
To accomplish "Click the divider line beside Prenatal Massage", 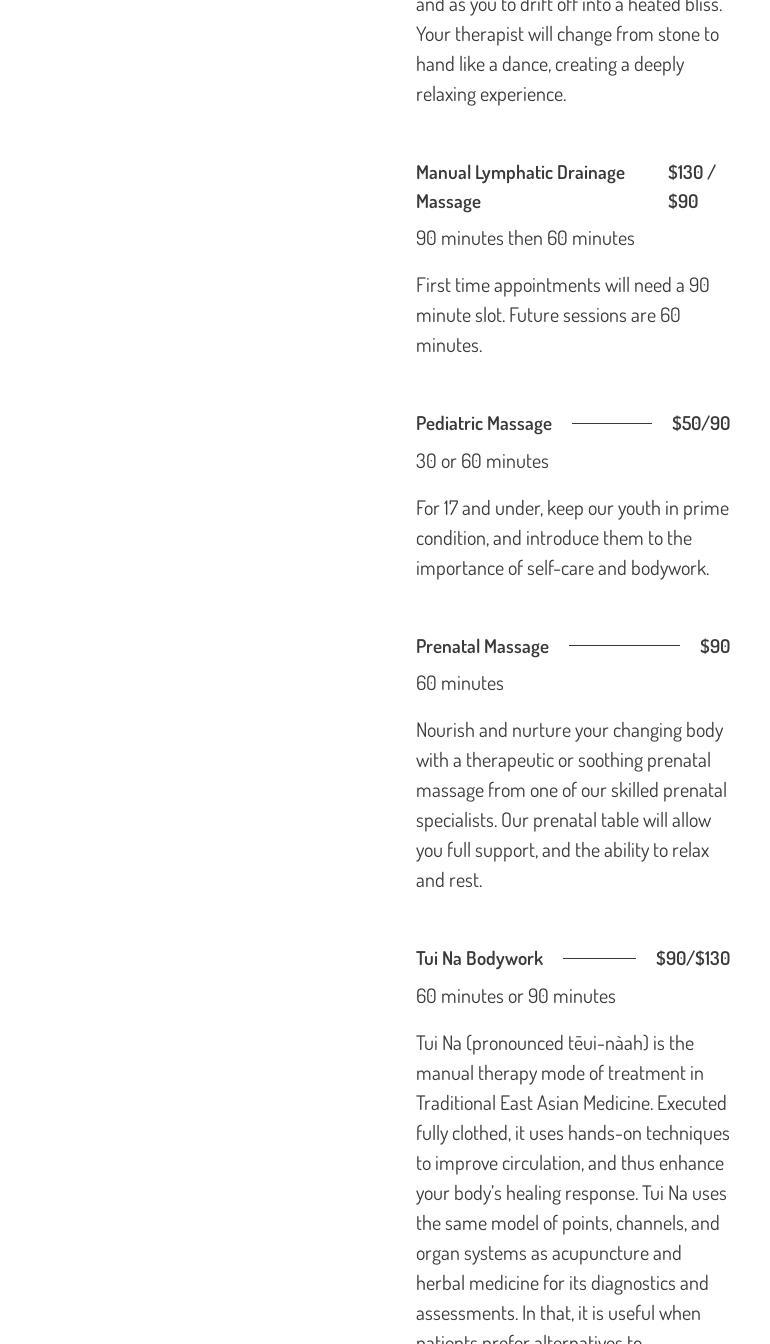I will (x=624, y=646).
